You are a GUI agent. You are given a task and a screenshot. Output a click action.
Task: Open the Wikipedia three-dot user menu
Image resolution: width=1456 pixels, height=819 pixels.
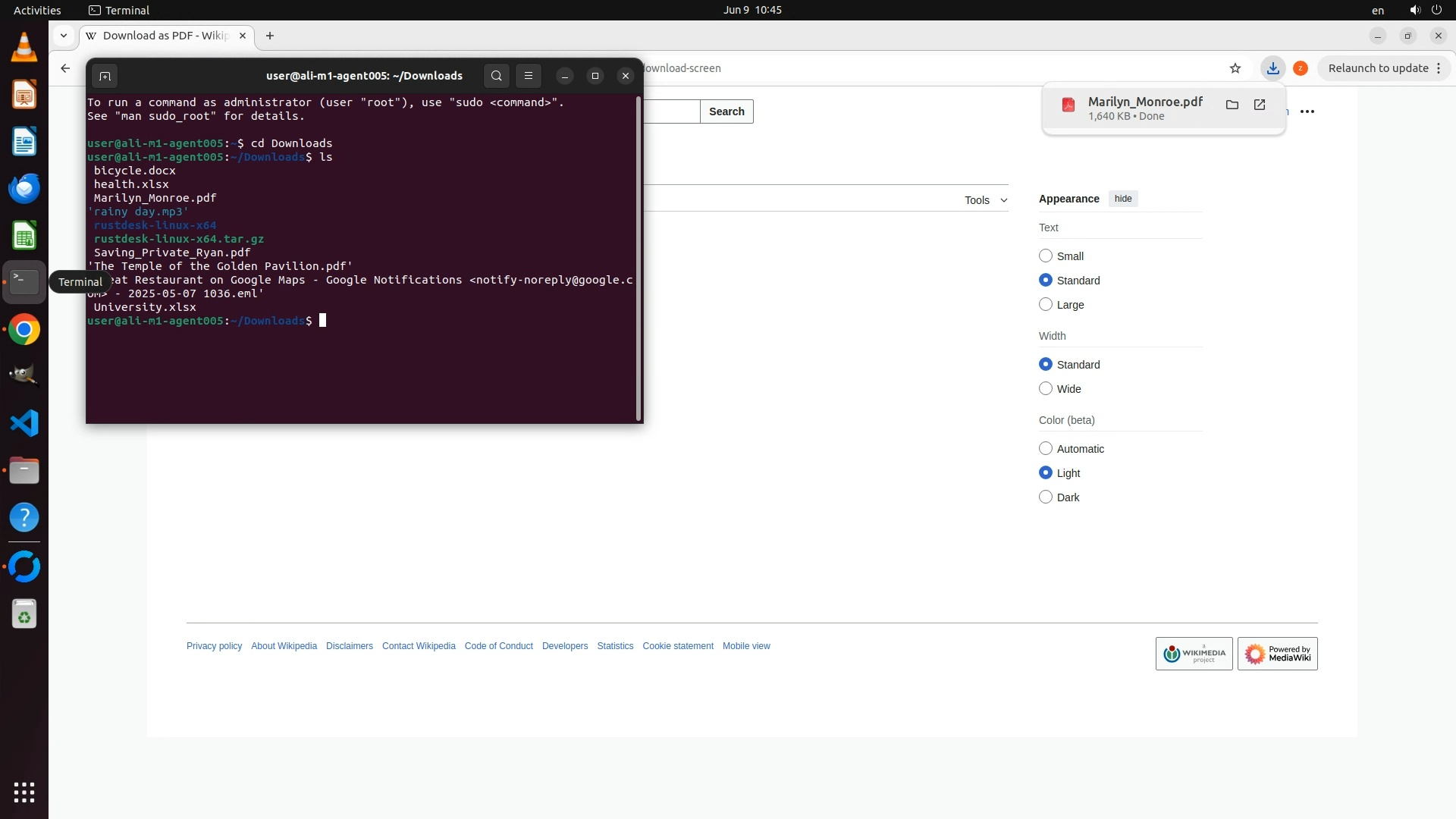[x=1307, y=111]
